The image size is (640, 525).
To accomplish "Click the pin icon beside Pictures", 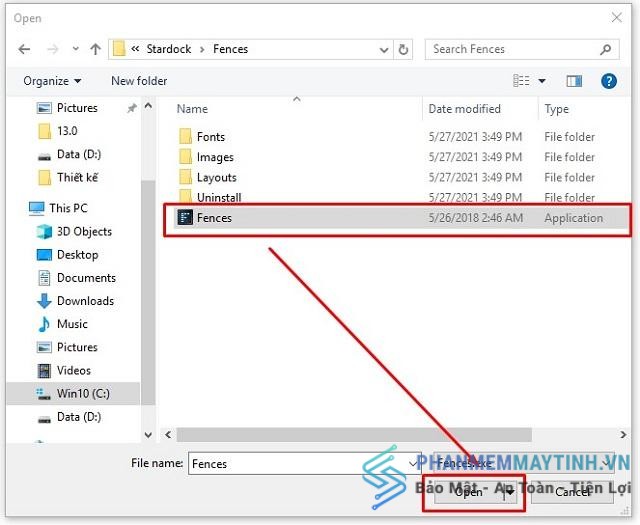I will 131,108.
